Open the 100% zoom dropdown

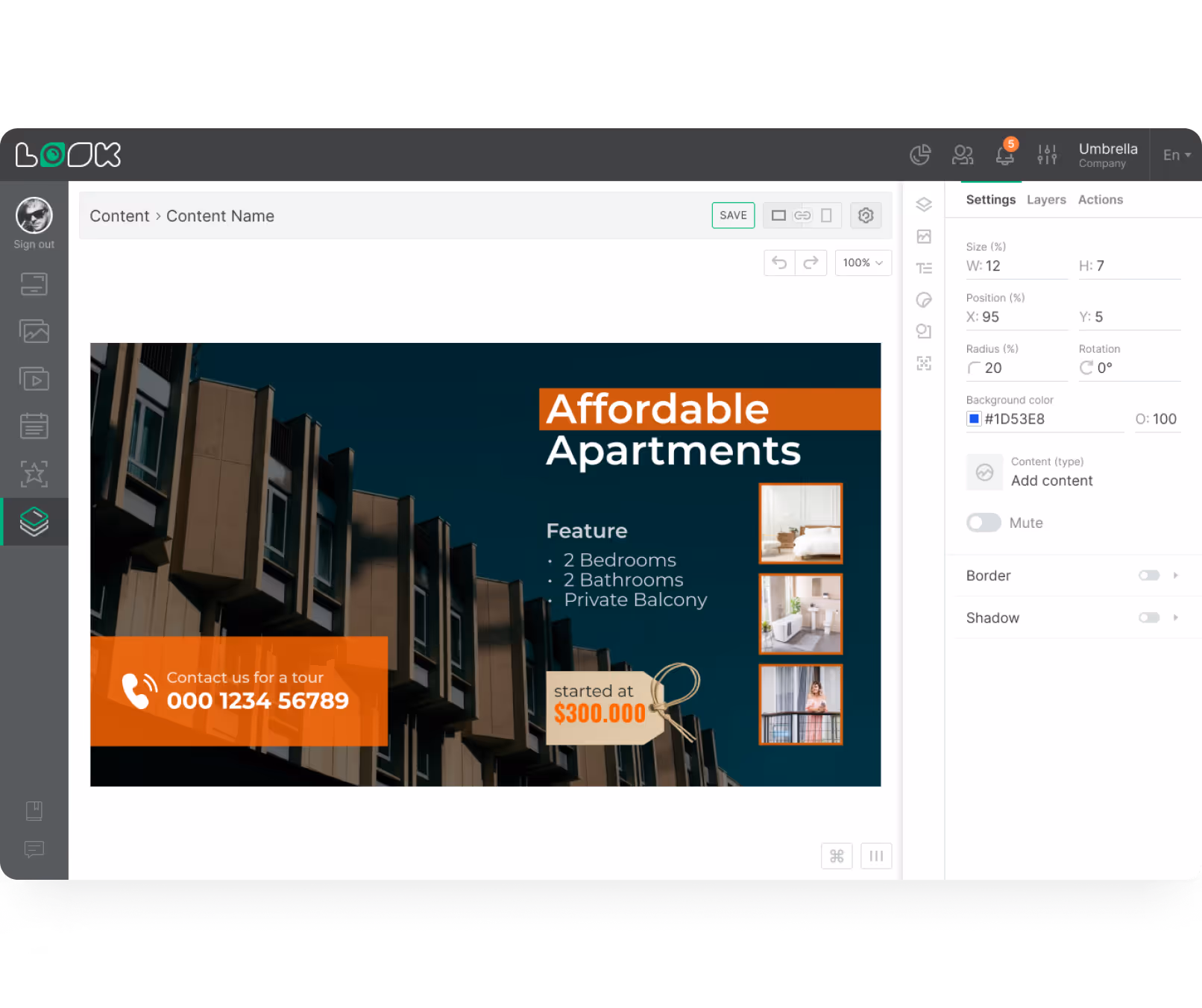click(863, 262)
